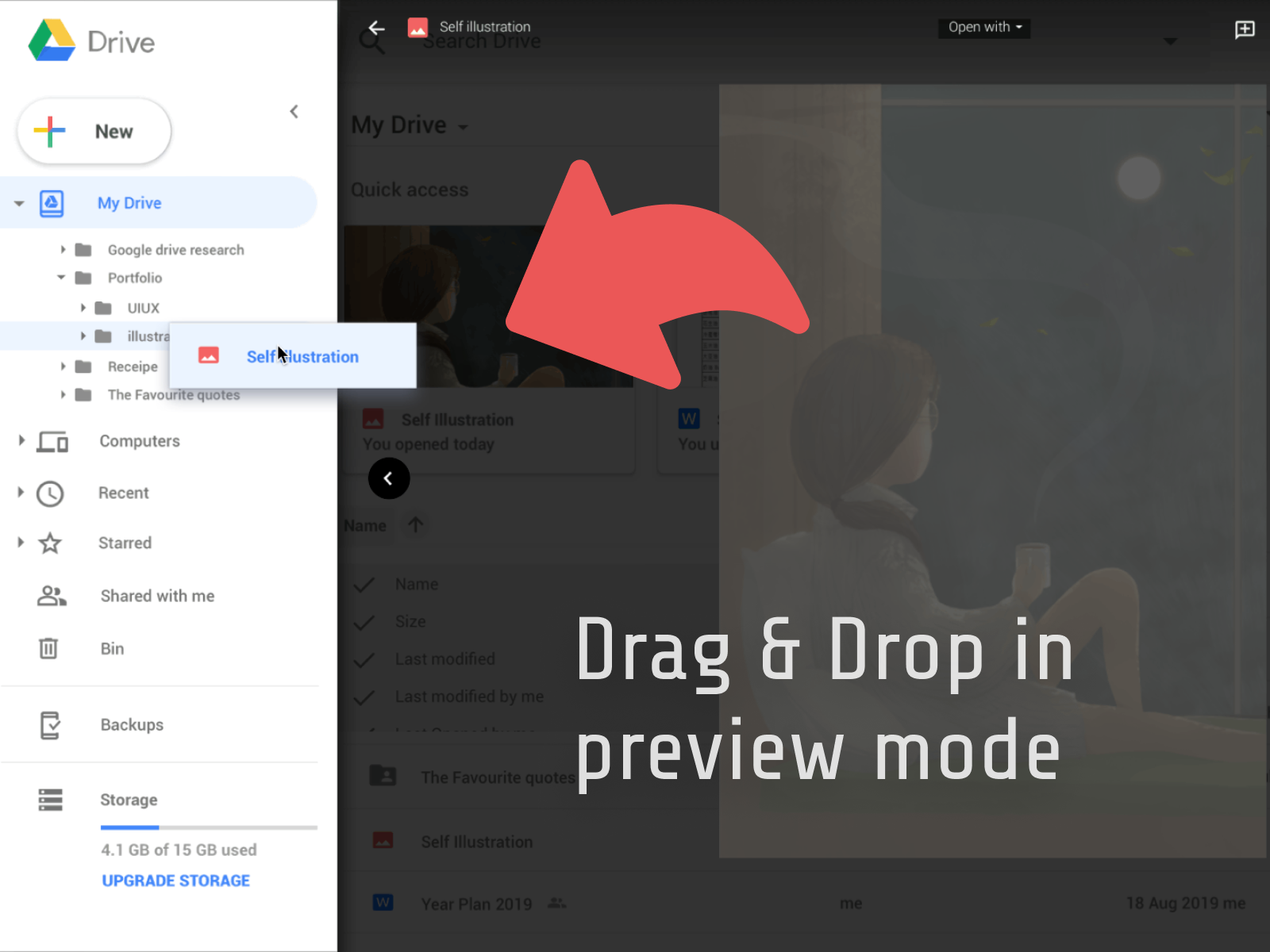Select The Favourite quotes folder entry
The height and width of the screenshot is (952, 1270).
[x=173, y=394]
